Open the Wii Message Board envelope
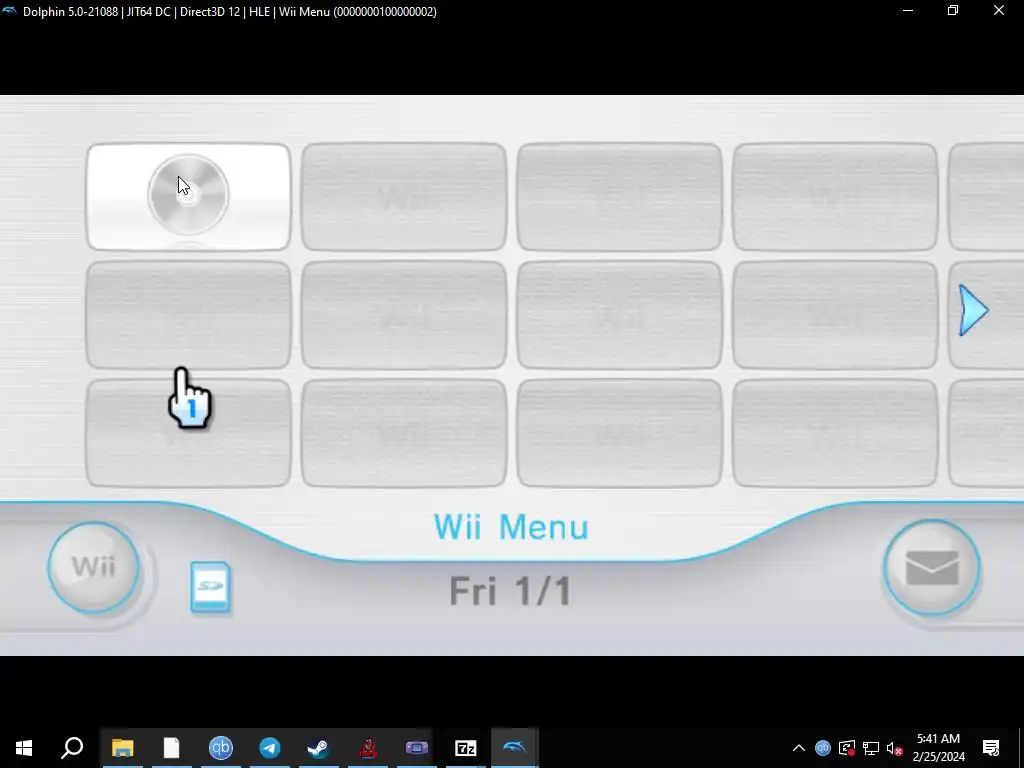This screenshot has height=768, width=1024. [x=931, y=567]
